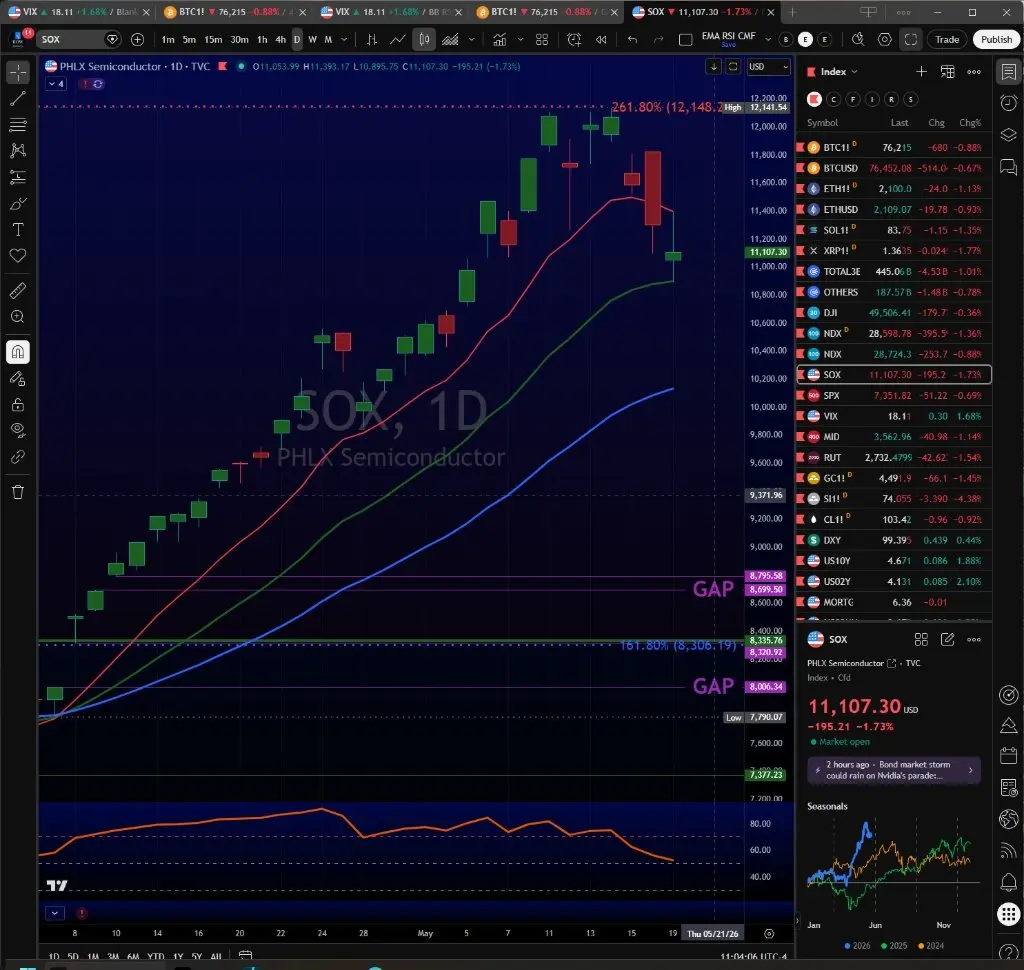Expand the timeframe dropdown chevron
The height and width of the screenshot is (970, 1024).
tap(344, 40)
